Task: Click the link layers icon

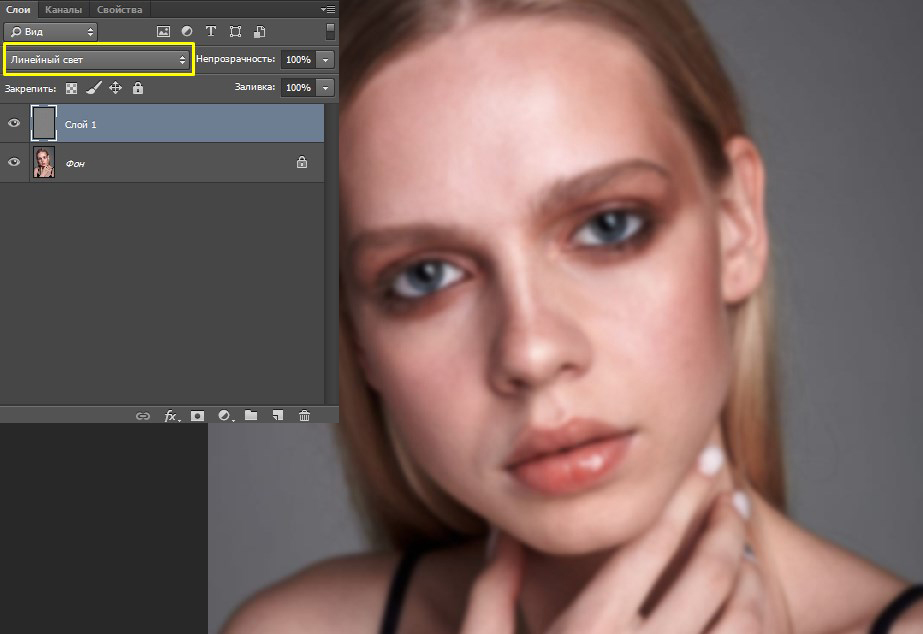Action: [142, 416]
